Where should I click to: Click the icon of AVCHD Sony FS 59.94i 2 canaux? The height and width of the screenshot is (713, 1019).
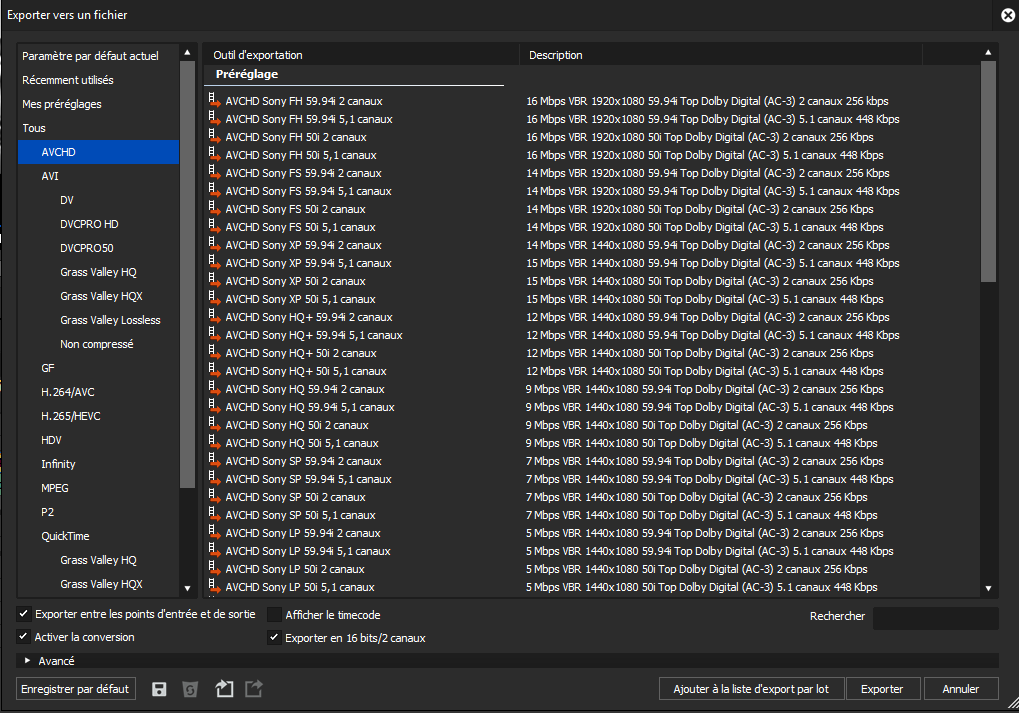[214, 172]
